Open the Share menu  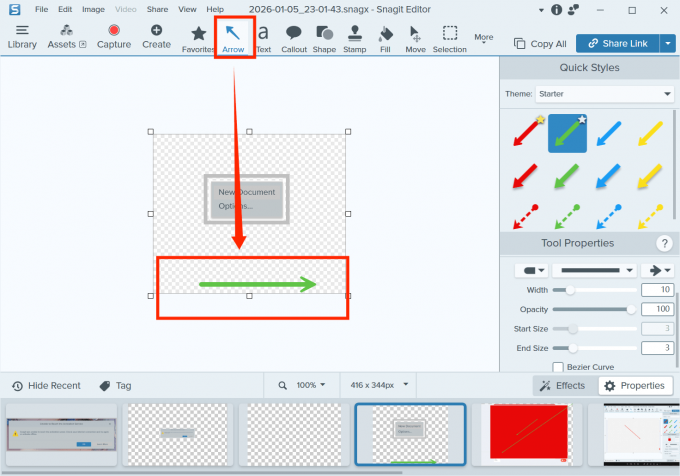[x=157, y=9]
